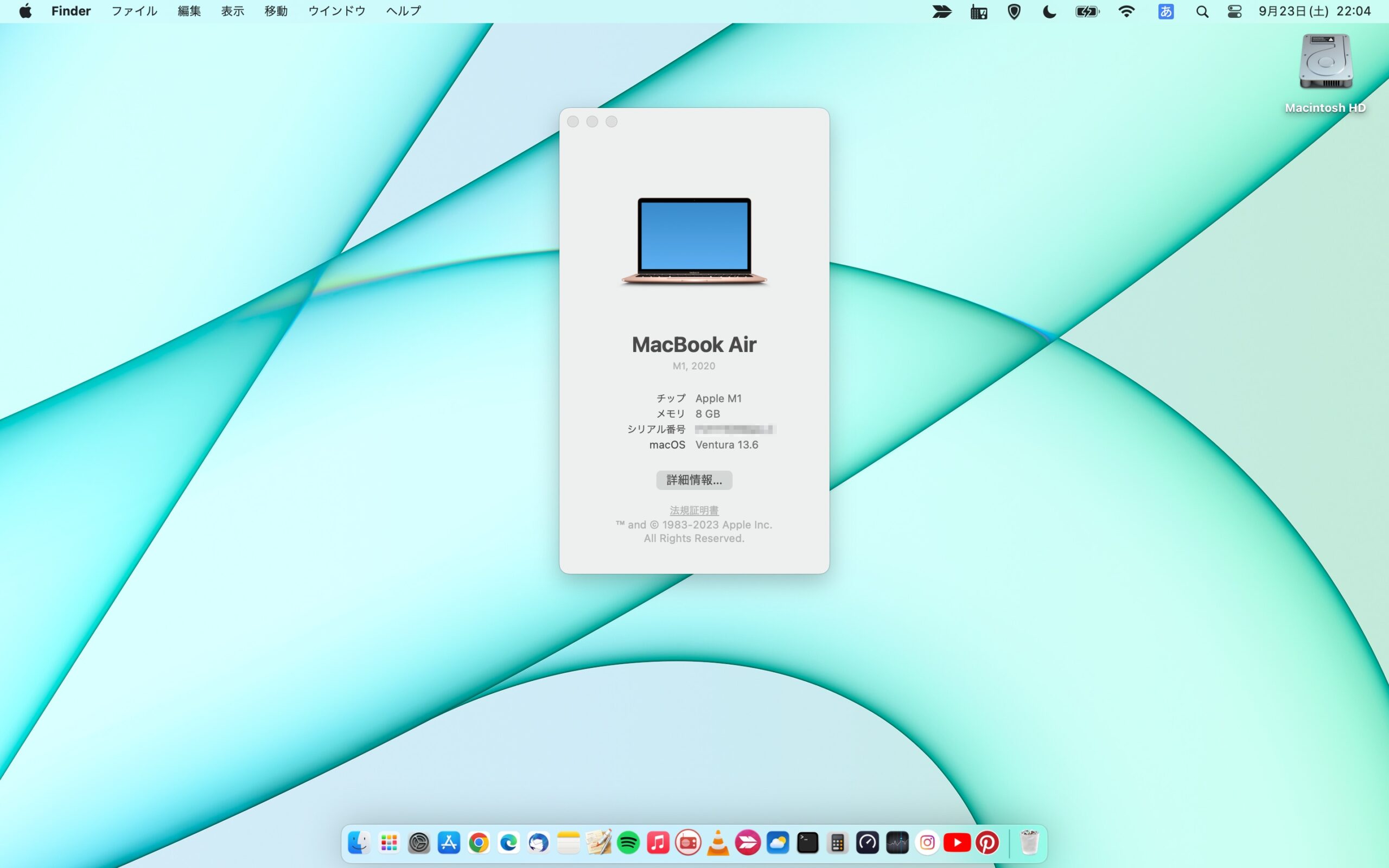
Task: Open the Pages-style document editor icon with pen
Action: point(598,843)
